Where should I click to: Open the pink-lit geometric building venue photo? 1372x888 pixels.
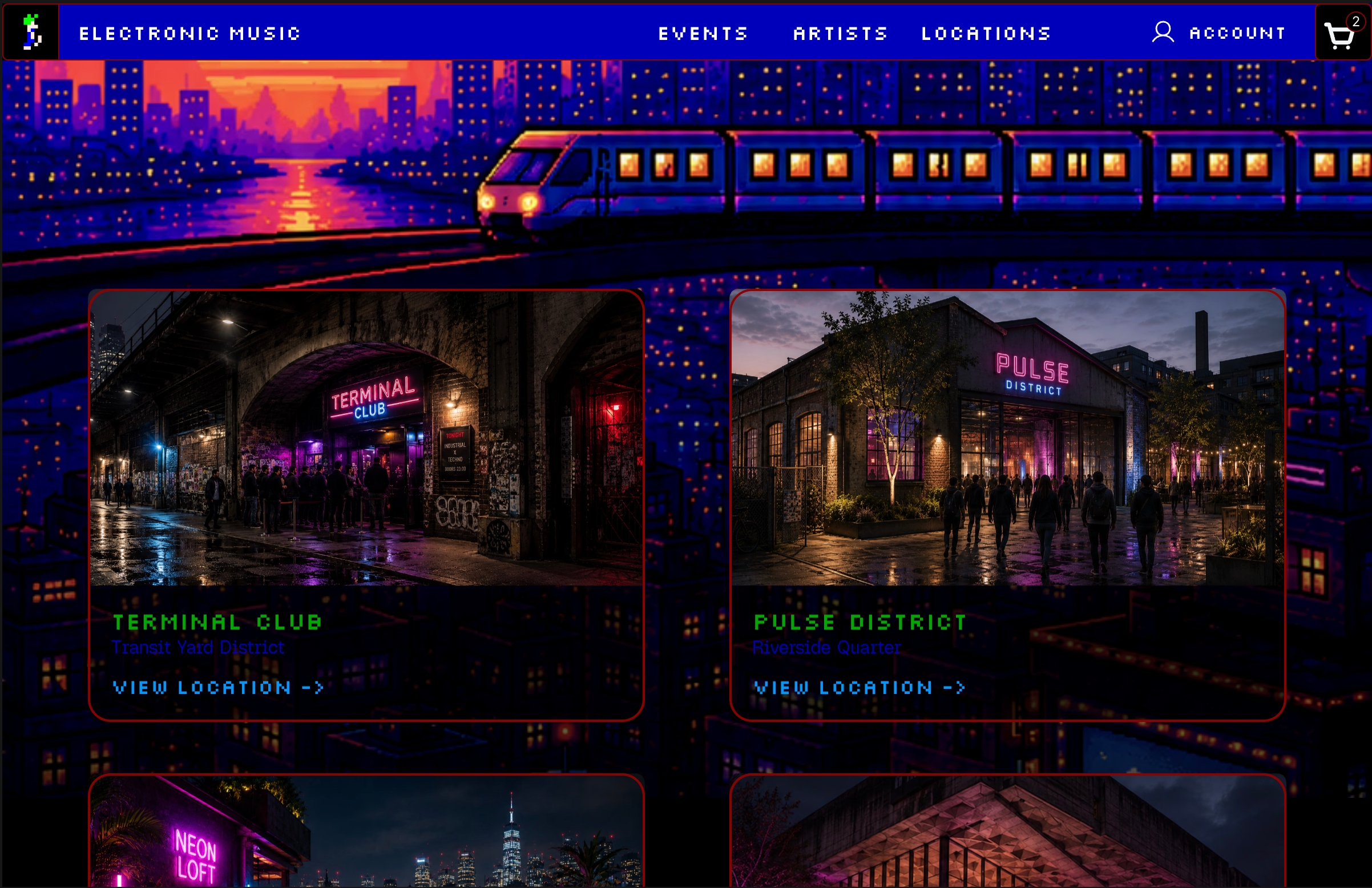click(x=1008, y=832)
